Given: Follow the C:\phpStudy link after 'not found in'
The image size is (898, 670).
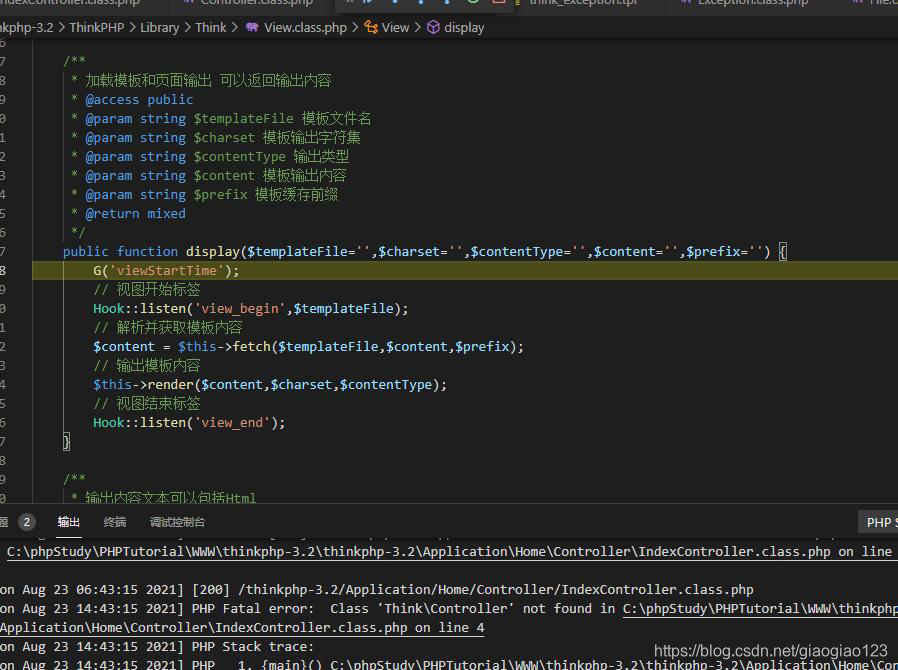Looking at the screenshot, I should [x=760, y=609].
